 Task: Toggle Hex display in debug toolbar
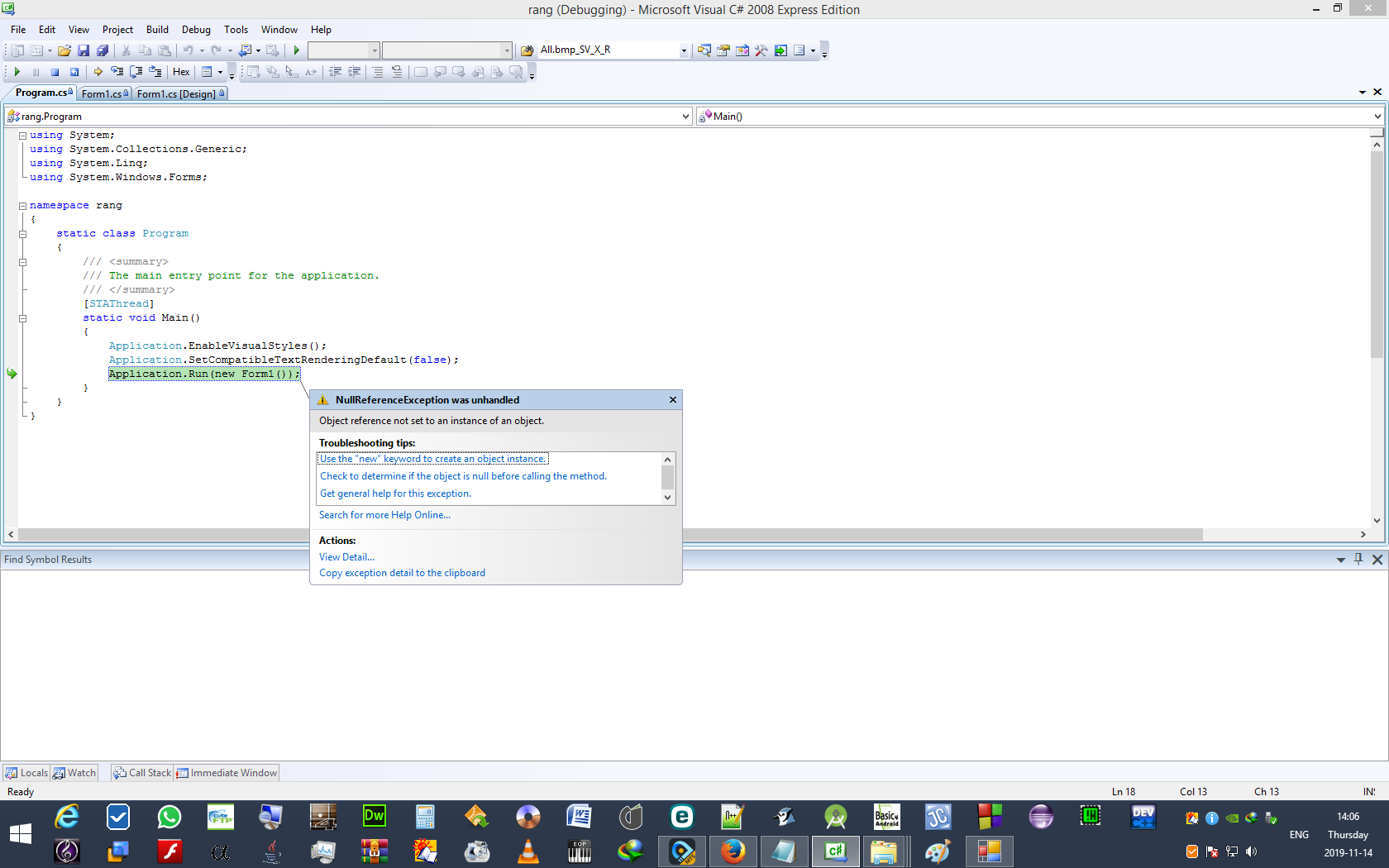click(181, 72)
